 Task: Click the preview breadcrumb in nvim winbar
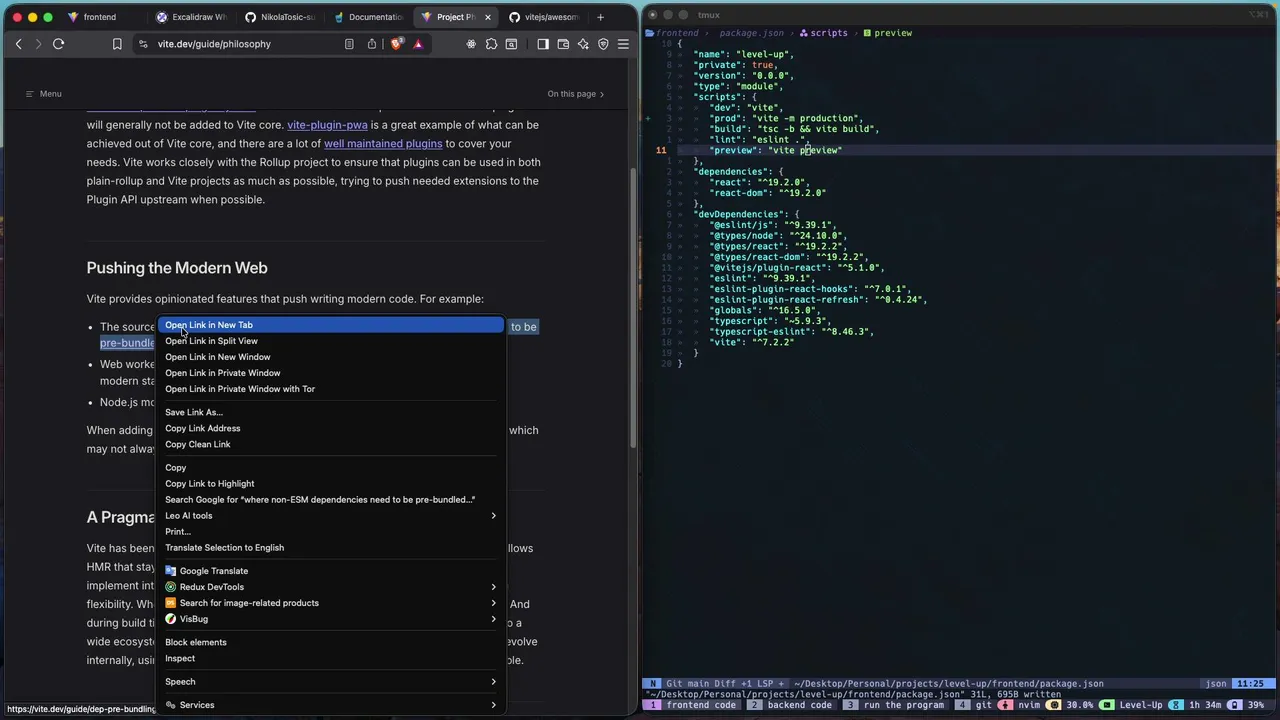(887, 33)
